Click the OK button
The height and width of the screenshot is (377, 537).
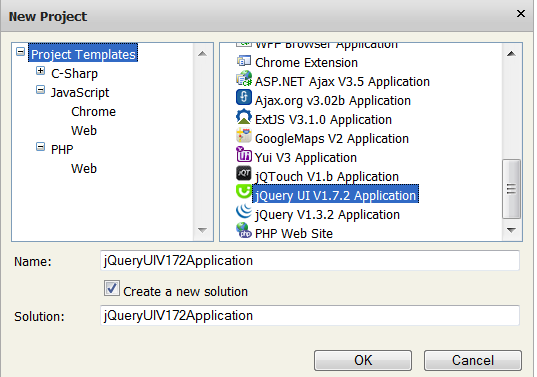click(x=363, y=360)
